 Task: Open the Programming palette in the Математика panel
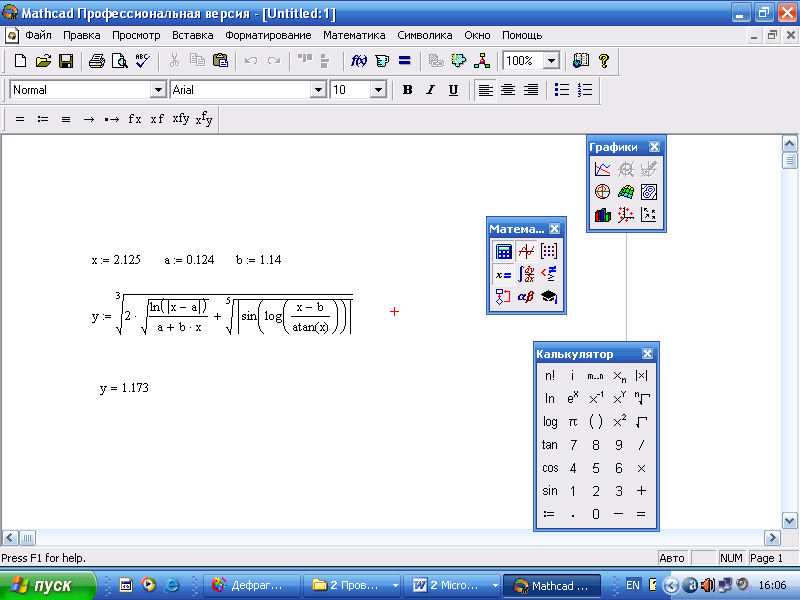coord(503,297)
